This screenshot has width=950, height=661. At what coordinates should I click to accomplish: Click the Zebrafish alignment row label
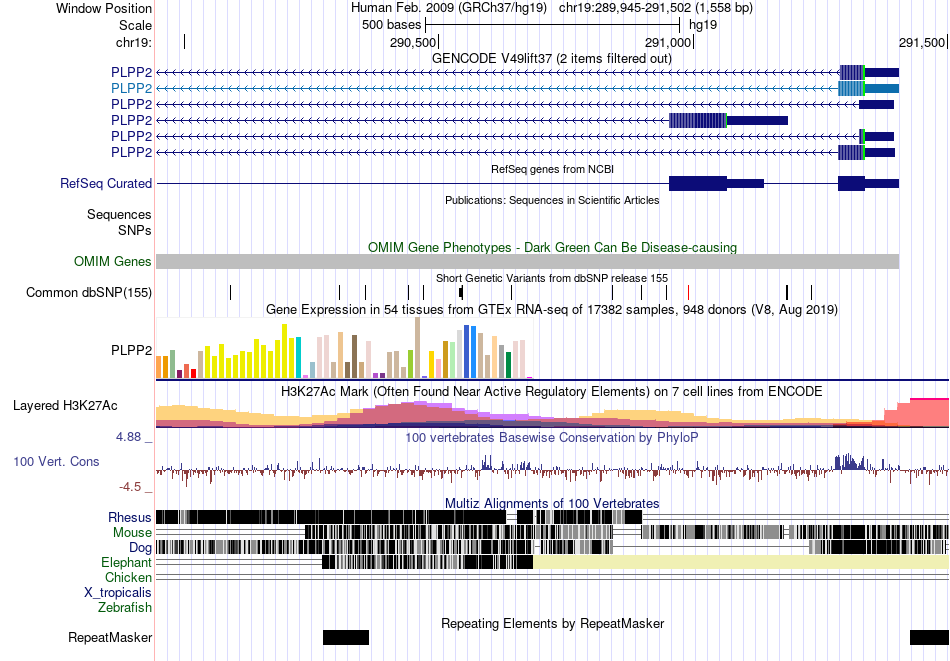click(125, 607)
